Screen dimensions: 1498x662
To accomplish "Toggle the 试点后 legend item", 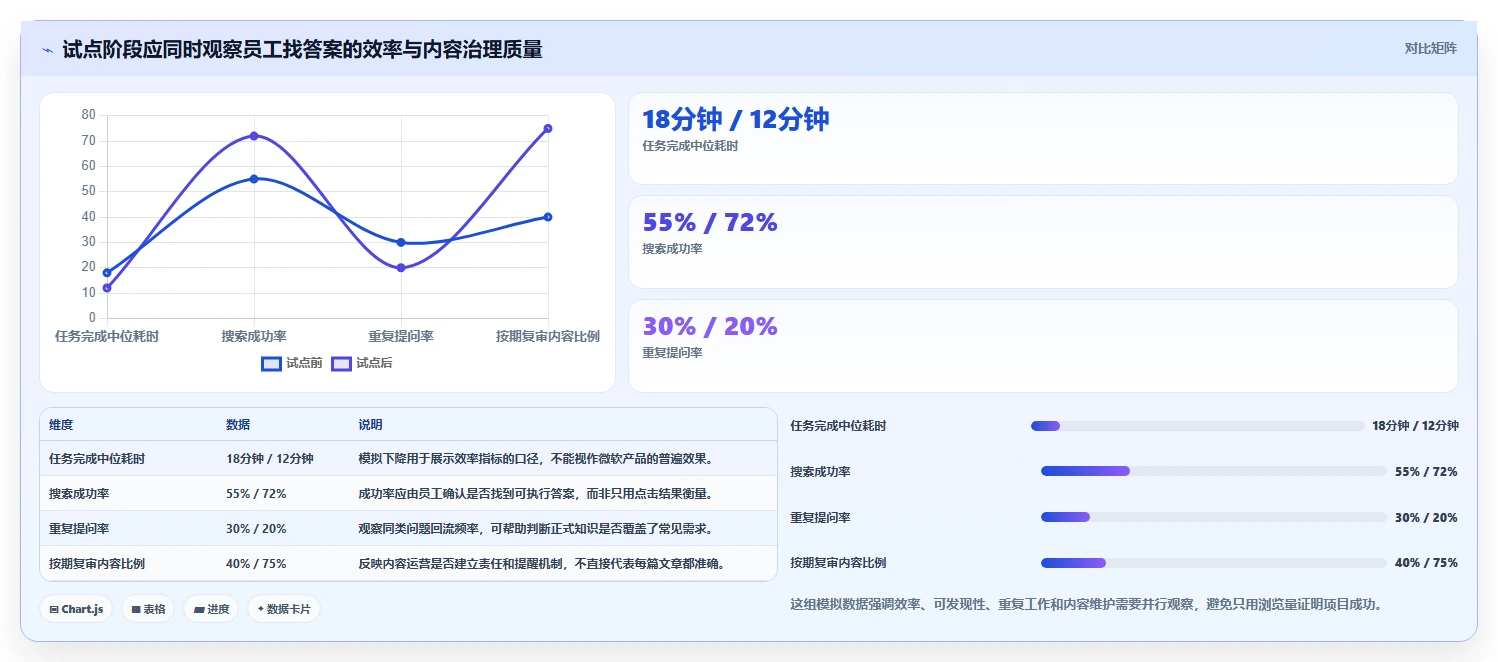I will point(362,363).
